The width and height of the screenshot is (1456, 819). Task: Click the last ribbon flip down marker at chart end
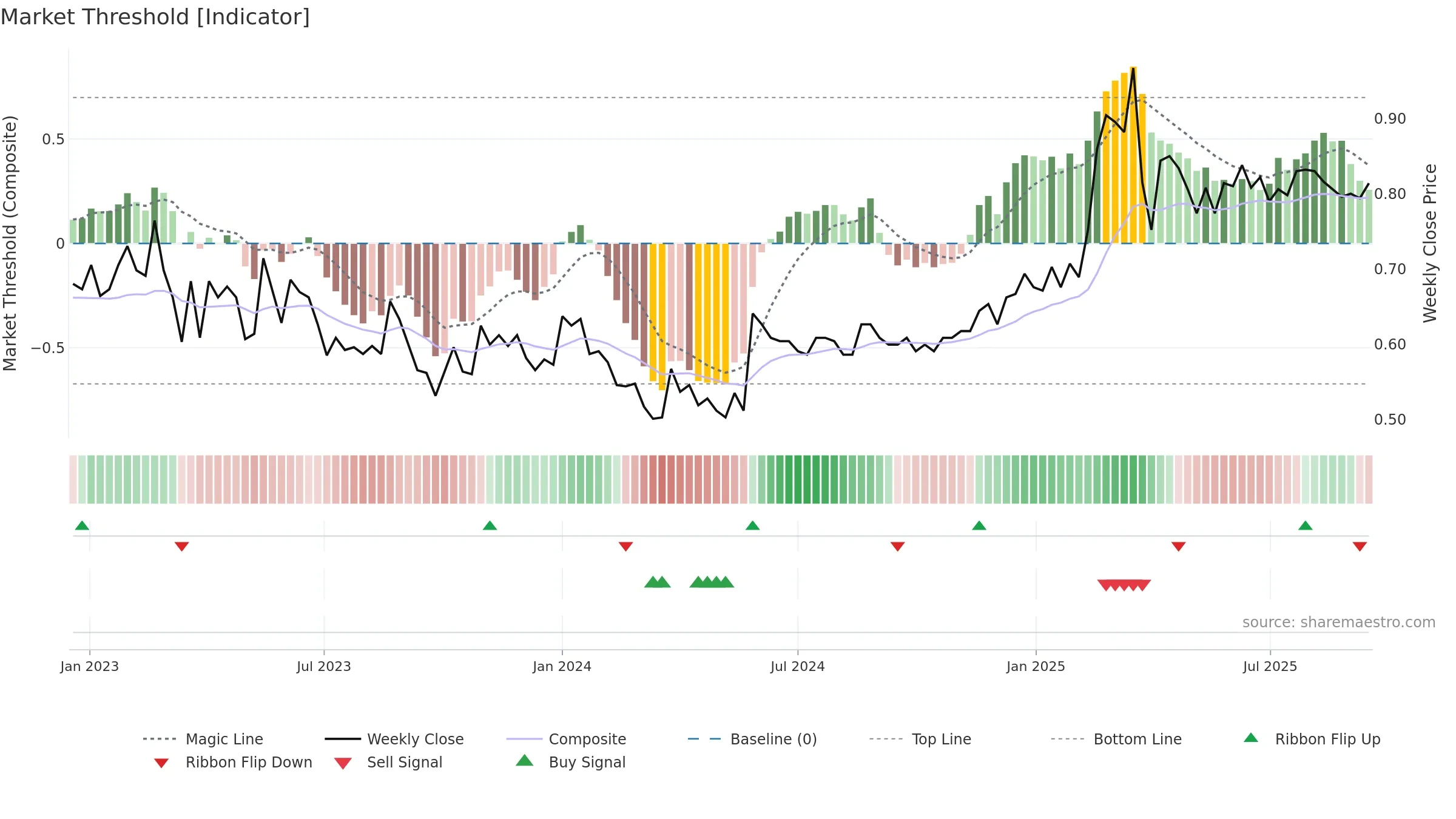click(1360, 547)
